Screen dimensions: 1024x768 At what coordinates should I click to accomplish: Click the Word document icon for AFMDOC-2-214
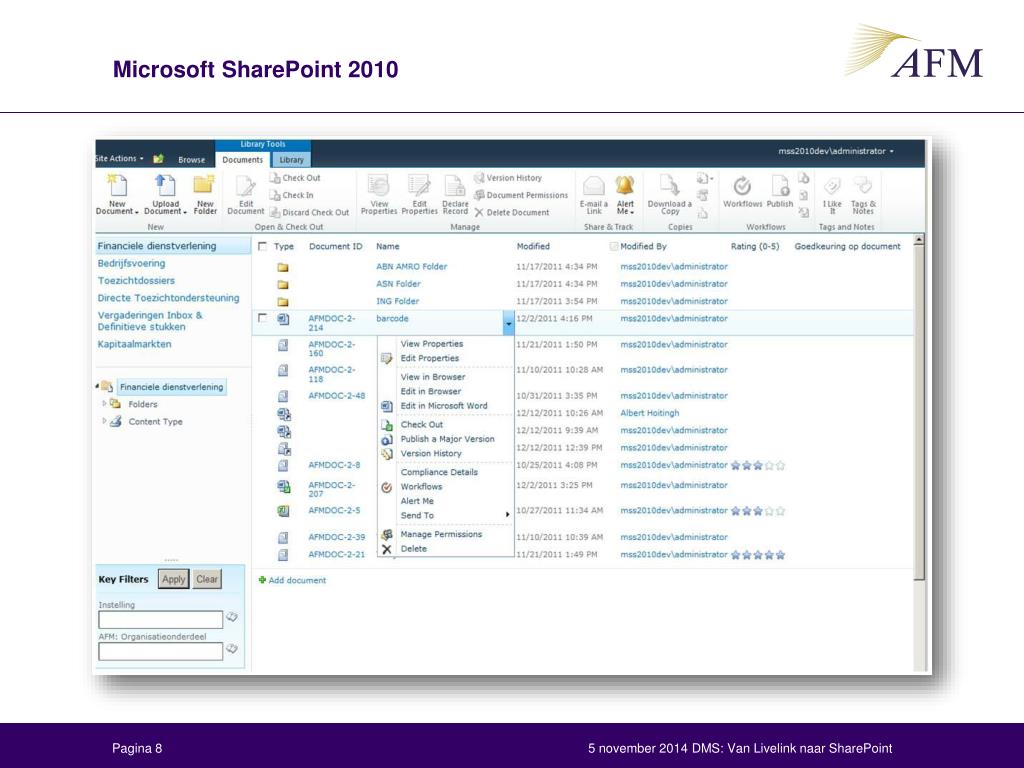[283, 319]
